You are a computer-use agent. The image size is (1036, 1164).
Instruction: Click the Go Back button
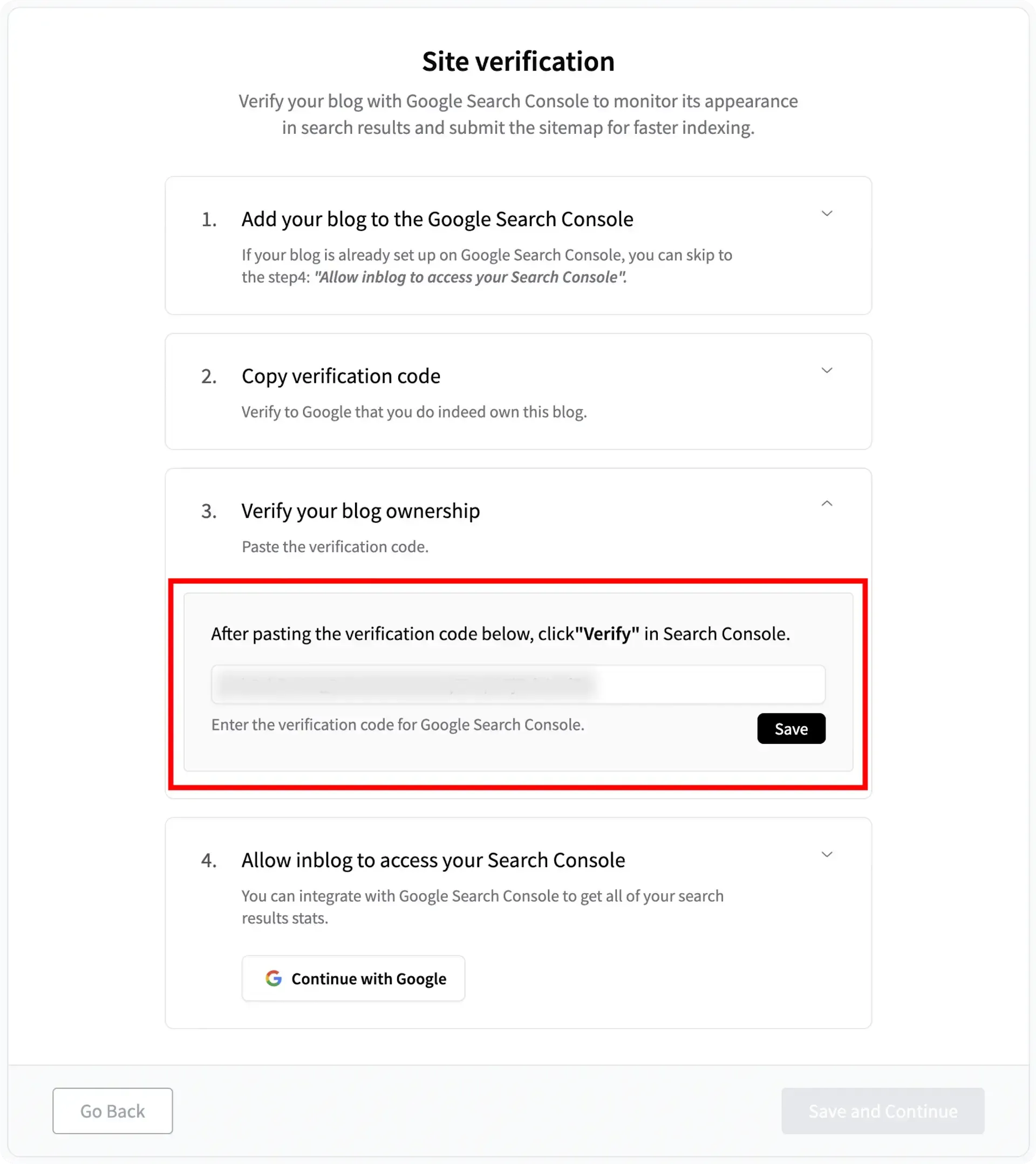(x=112, y=1111)
